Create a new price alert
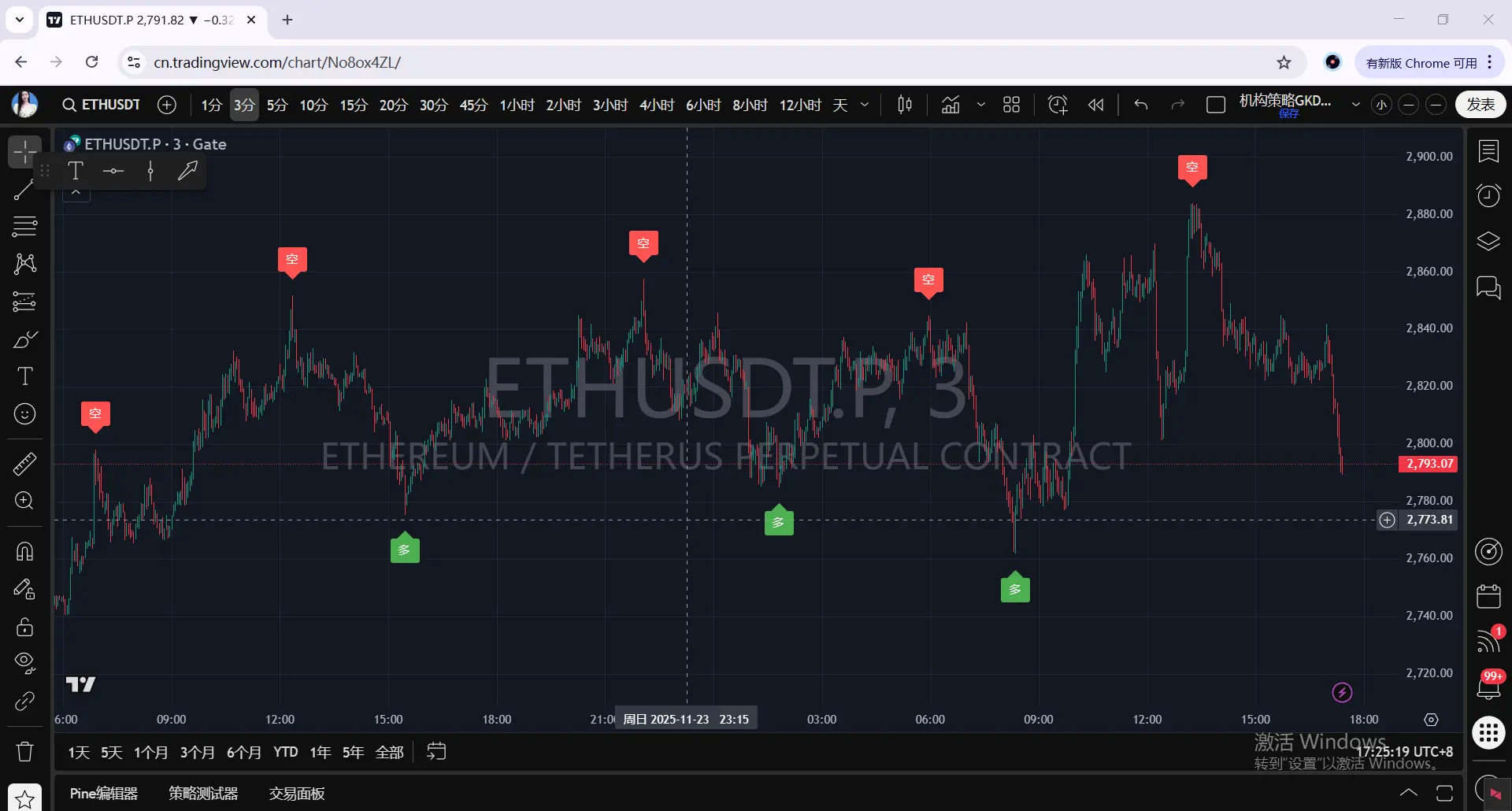 click(x=1058, y=105)
